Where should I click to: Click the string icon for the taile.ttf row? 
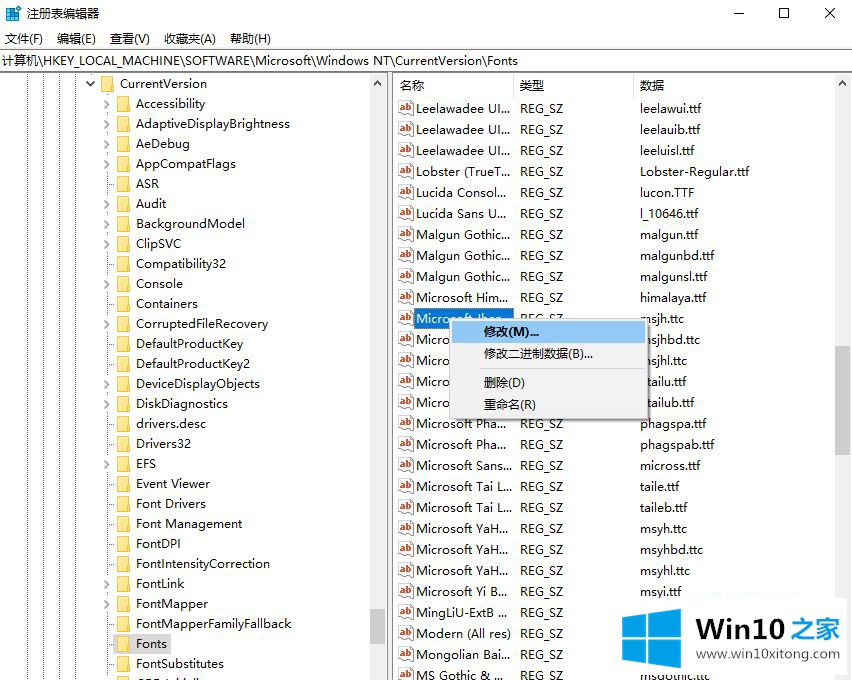[405, 486]
